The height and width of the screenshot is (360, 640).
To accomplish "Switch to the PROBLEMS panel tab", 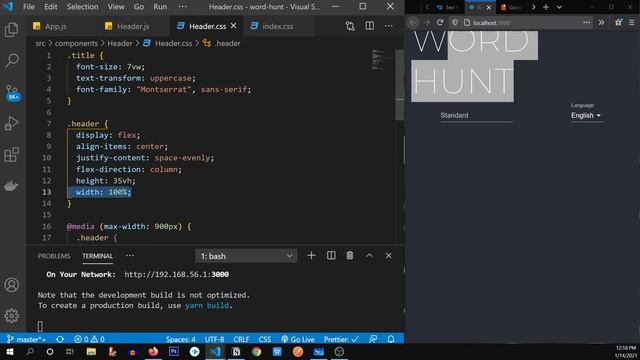I will point(54,256).
